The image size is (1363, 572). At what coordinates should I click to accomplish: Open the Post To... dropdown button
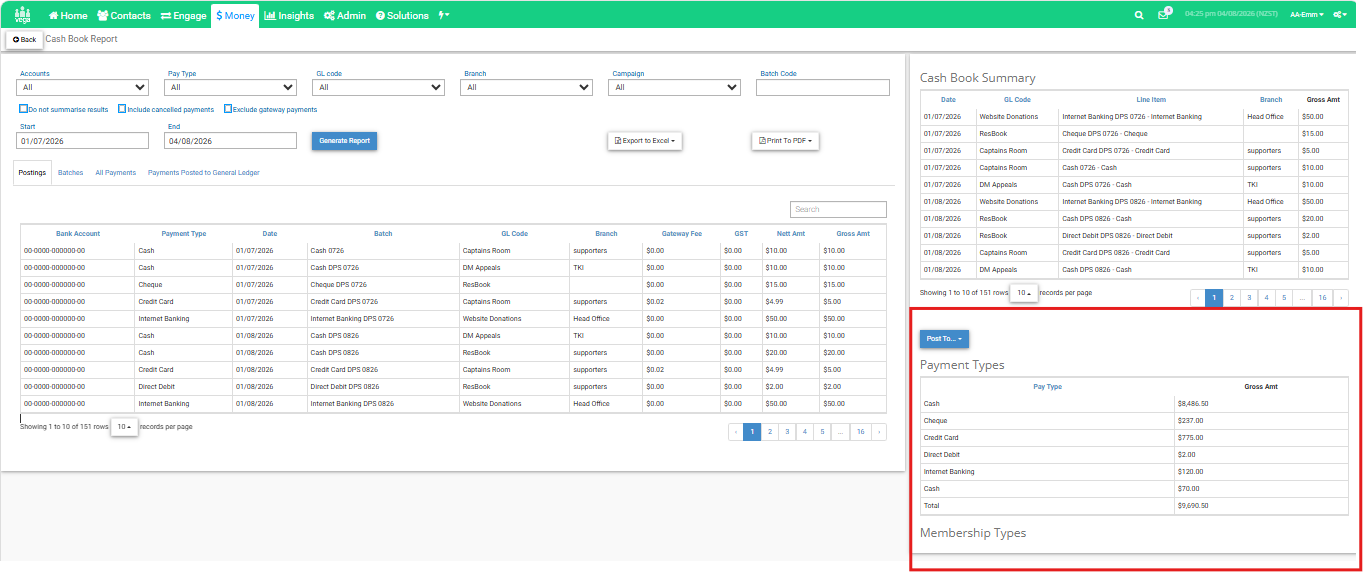coord(944,339)
